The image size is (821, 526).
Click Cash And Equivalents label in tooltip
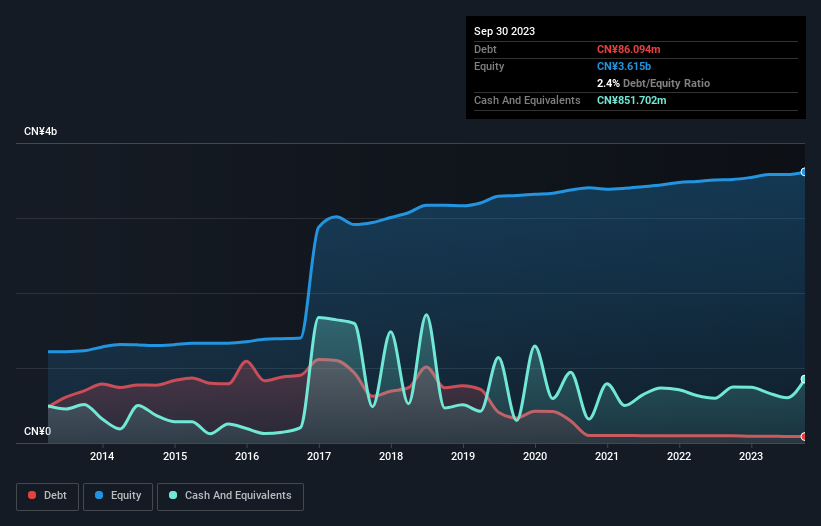[527, 100]
